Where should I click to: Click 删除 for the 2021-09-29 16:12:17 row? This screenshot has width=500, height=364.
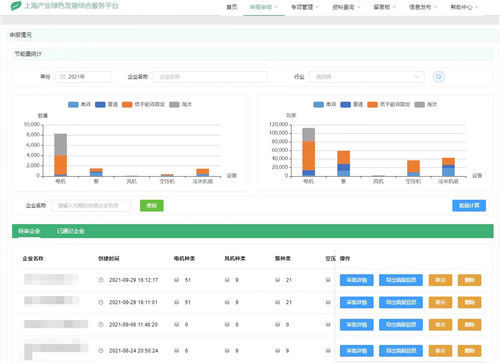[x=469, y=280]
